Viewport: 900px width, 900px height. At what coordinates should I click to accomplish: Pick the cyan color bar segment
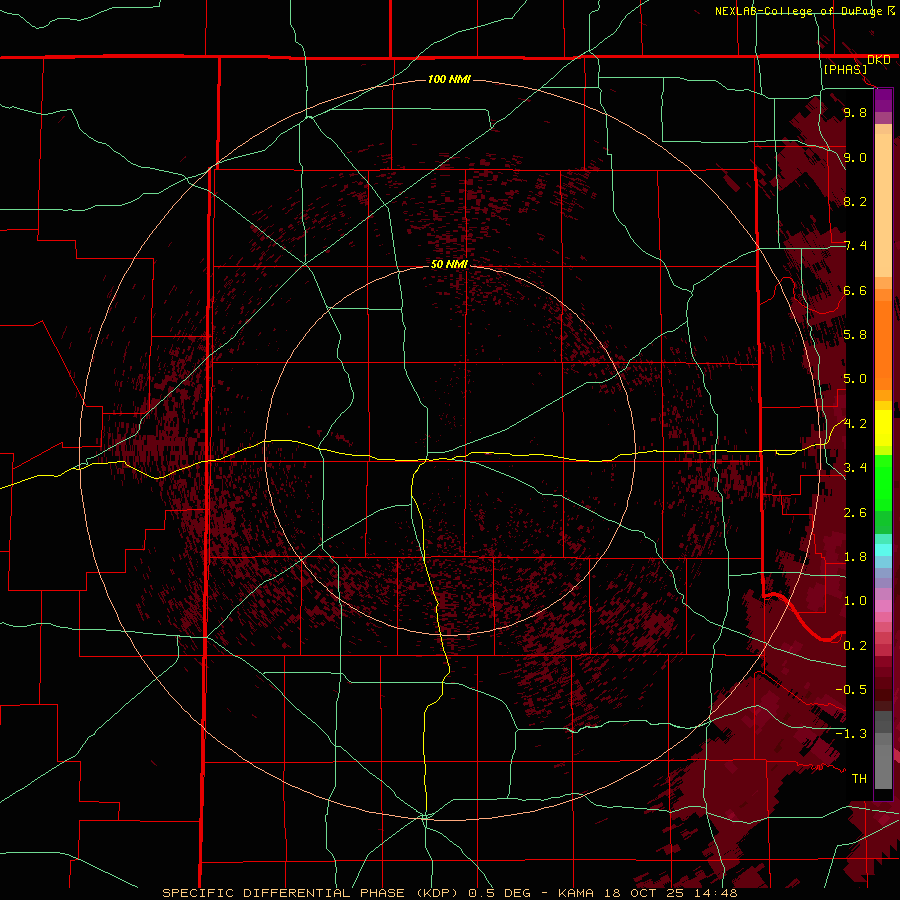[x=883, y=550]
